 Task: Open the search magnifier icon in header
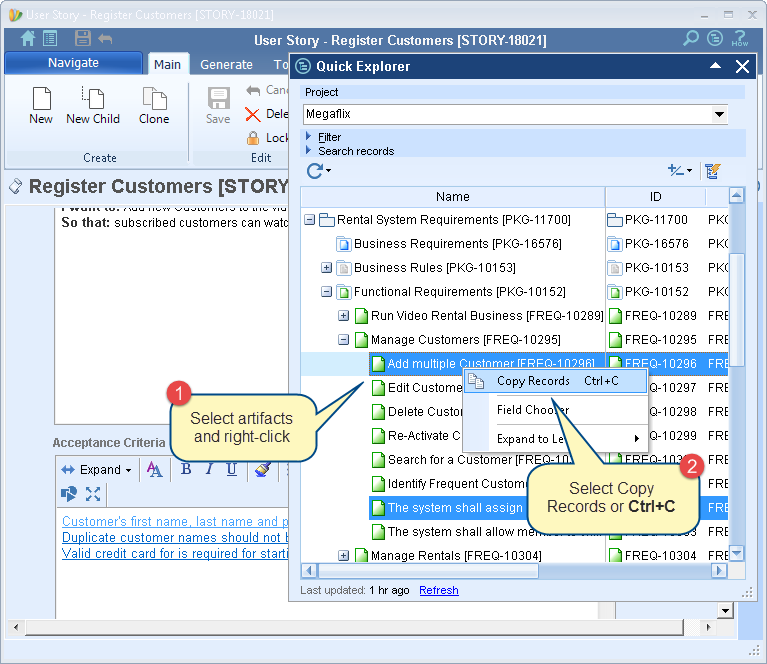coord(691,38)
